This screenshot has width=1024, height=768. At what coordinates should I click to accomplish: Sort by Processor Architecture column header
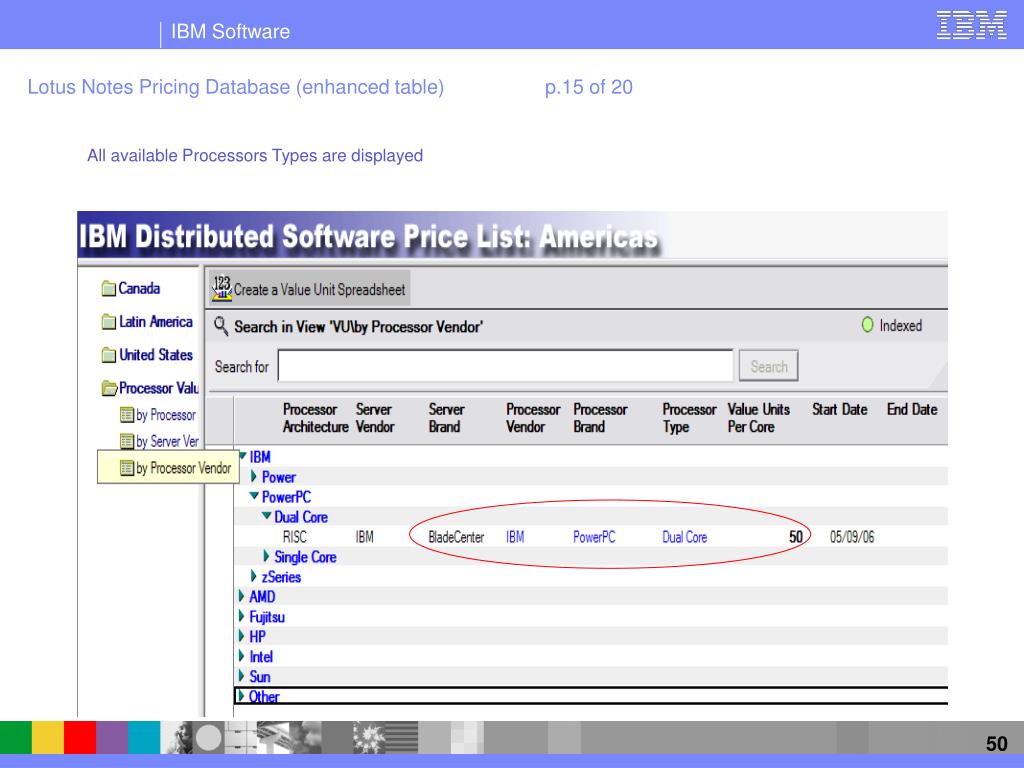coord(315,418)
